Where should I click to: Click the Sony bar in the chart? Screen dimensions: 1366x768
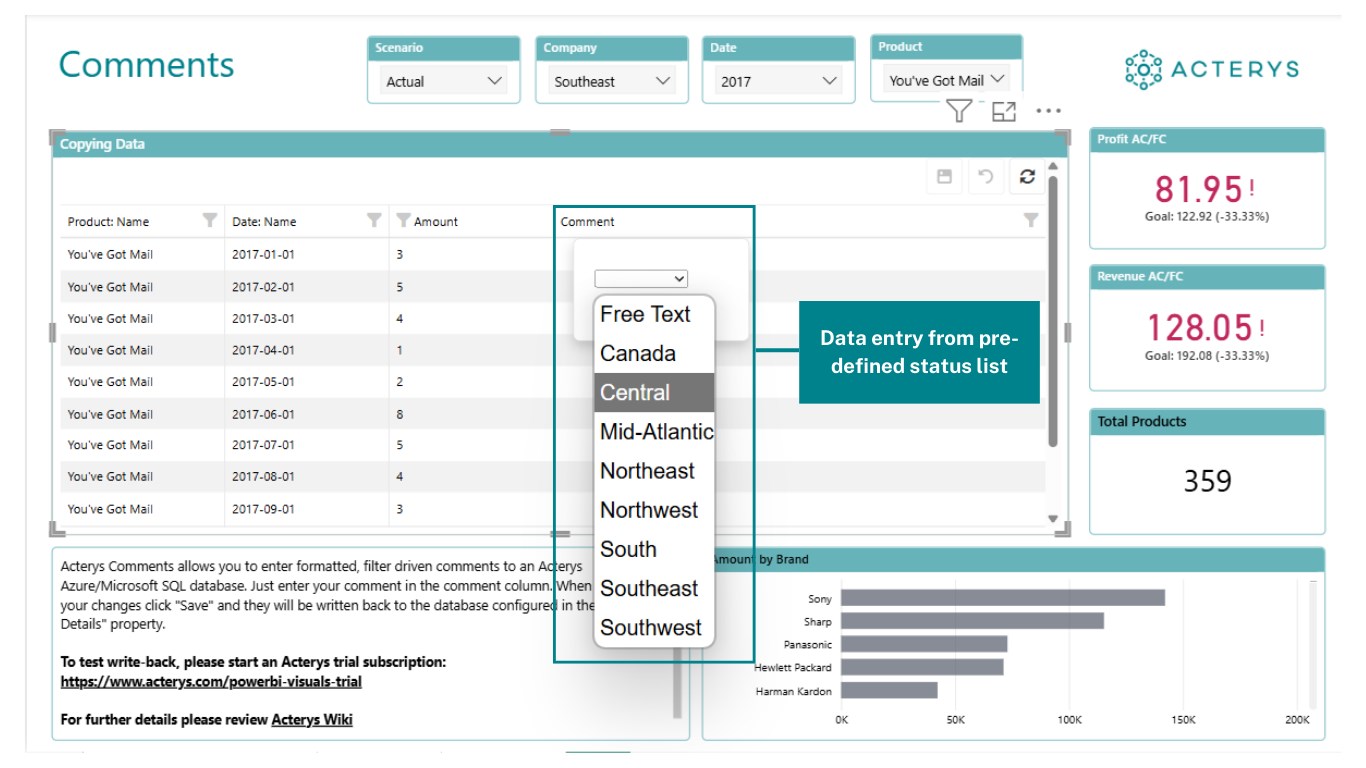click(x=1003, y=598)
